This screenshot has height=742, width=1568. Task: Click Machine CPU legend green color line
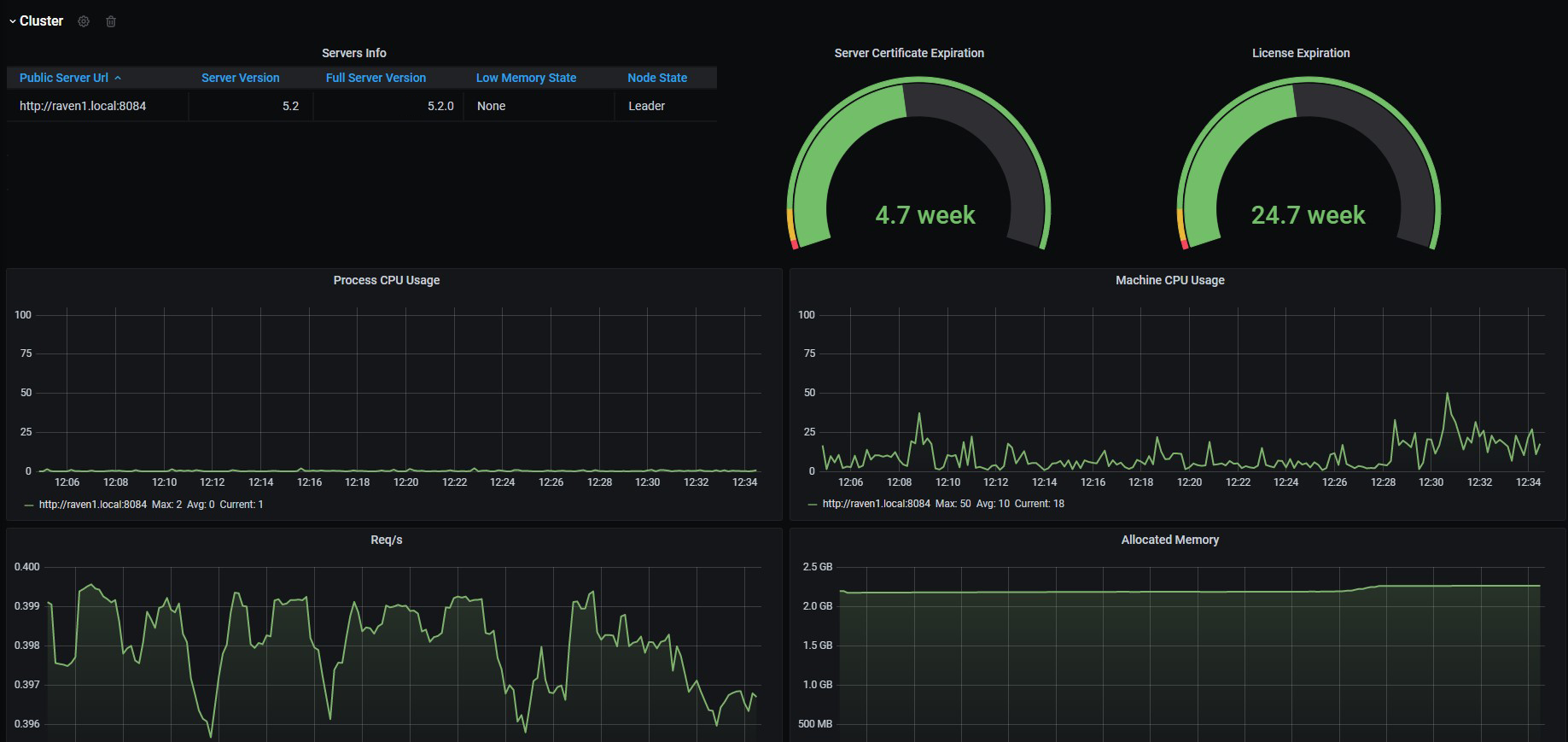click(x=813, y=505)
